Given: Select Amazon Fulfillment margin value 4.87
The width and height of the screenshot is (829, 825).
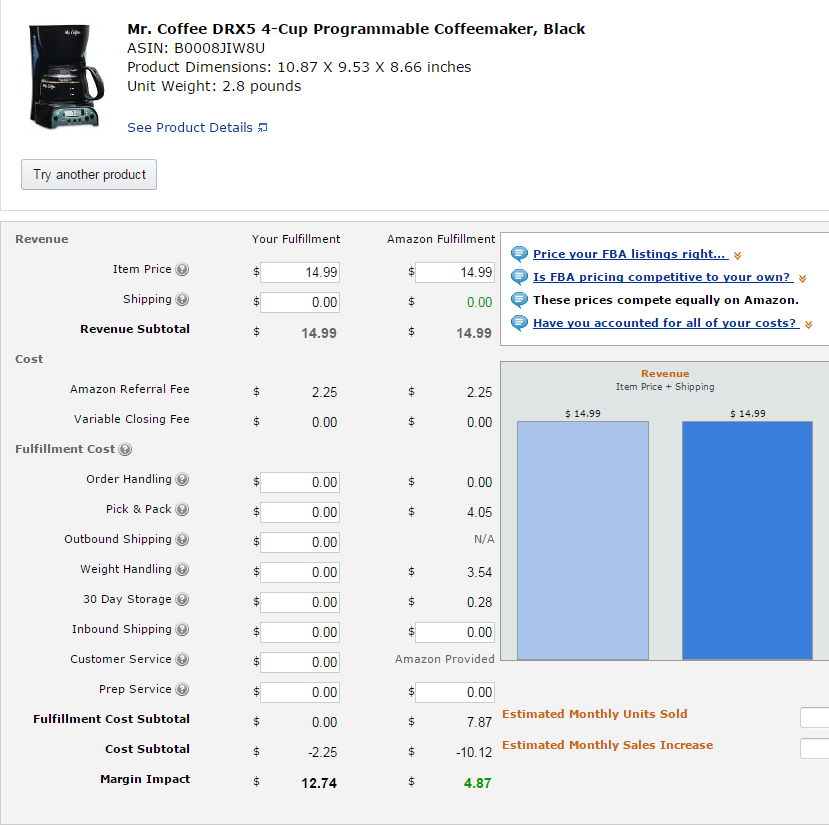Looking at the screenshot, I should tap(477, 783).
